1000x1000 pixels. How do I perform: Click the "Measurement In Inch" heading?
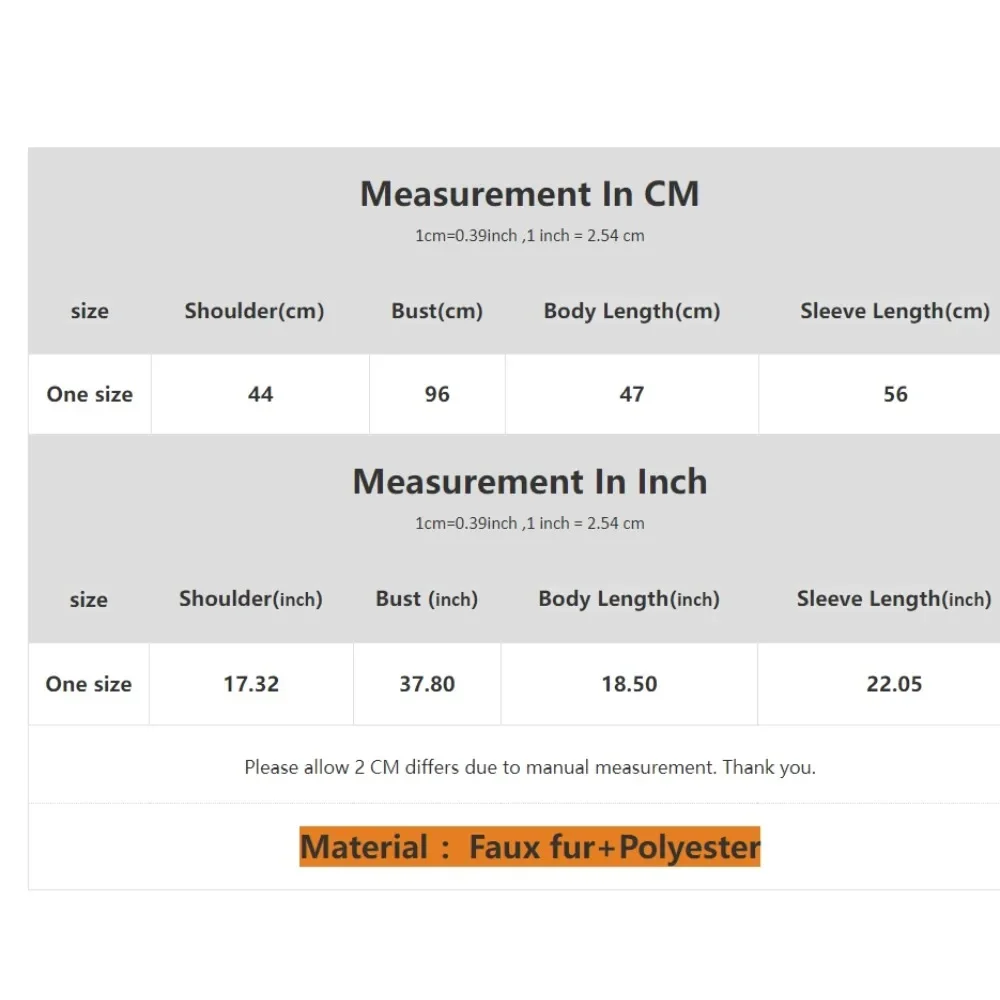[x=529, y=482]
